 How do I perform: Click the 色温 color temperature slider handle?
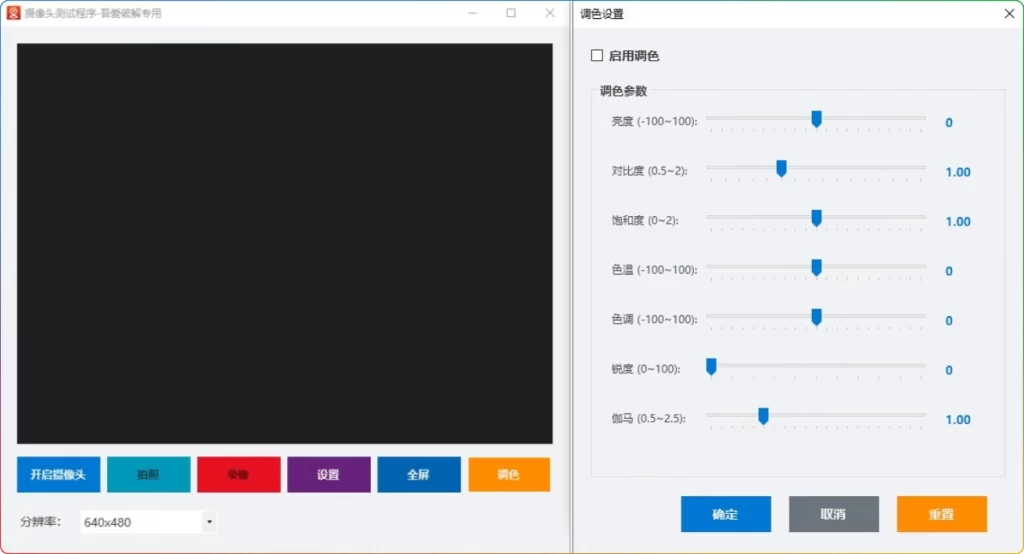[x=816, y=268]
